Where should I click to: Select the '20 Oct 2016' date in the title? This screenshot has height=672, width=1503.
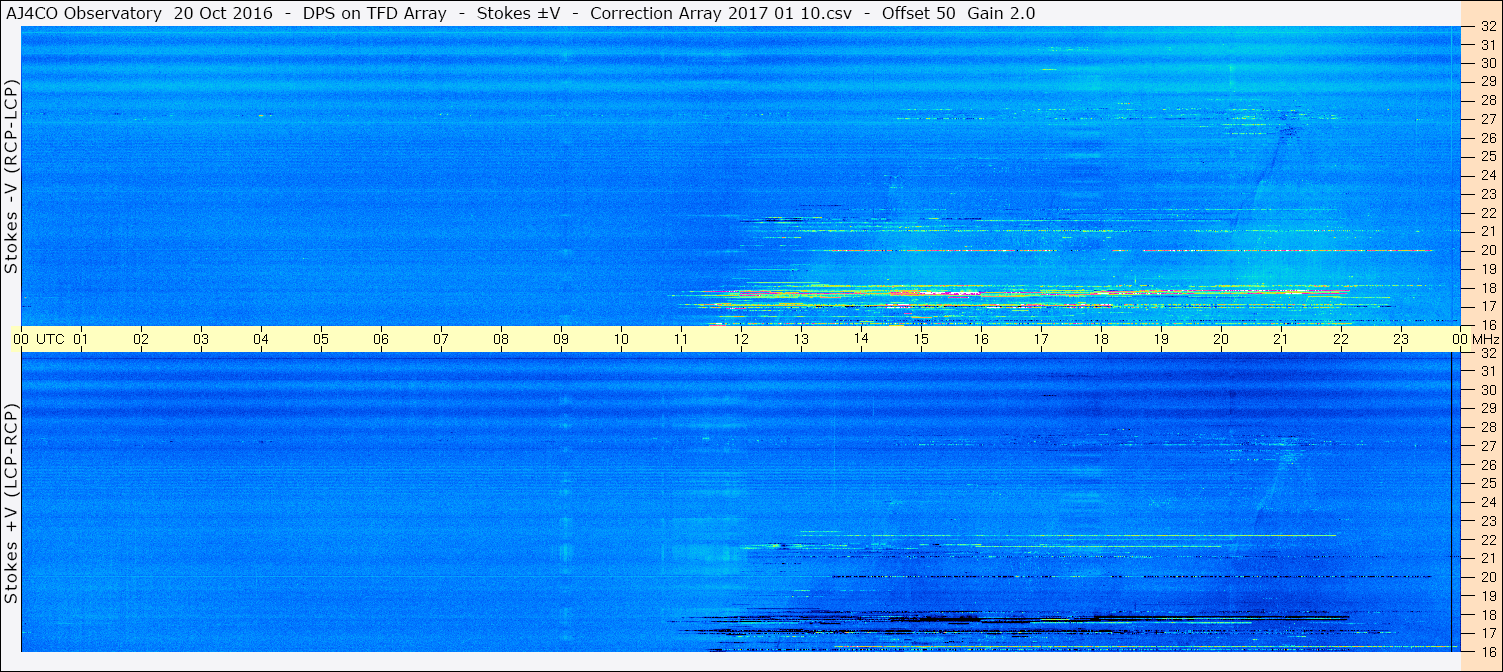[224, 13]
